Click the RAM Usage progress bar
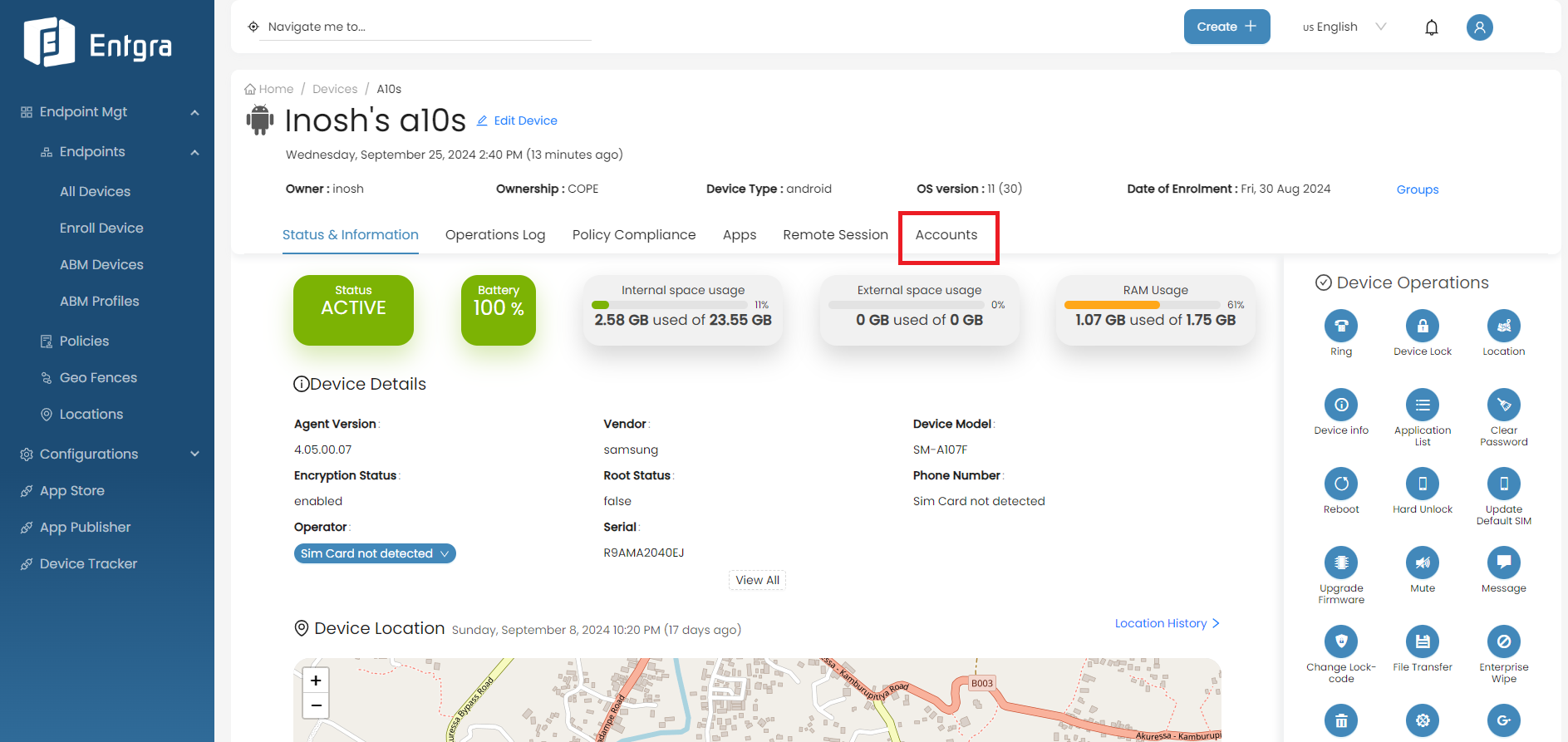The width and height of the screenshot is (1568, 742). [x=1142, y=305]
